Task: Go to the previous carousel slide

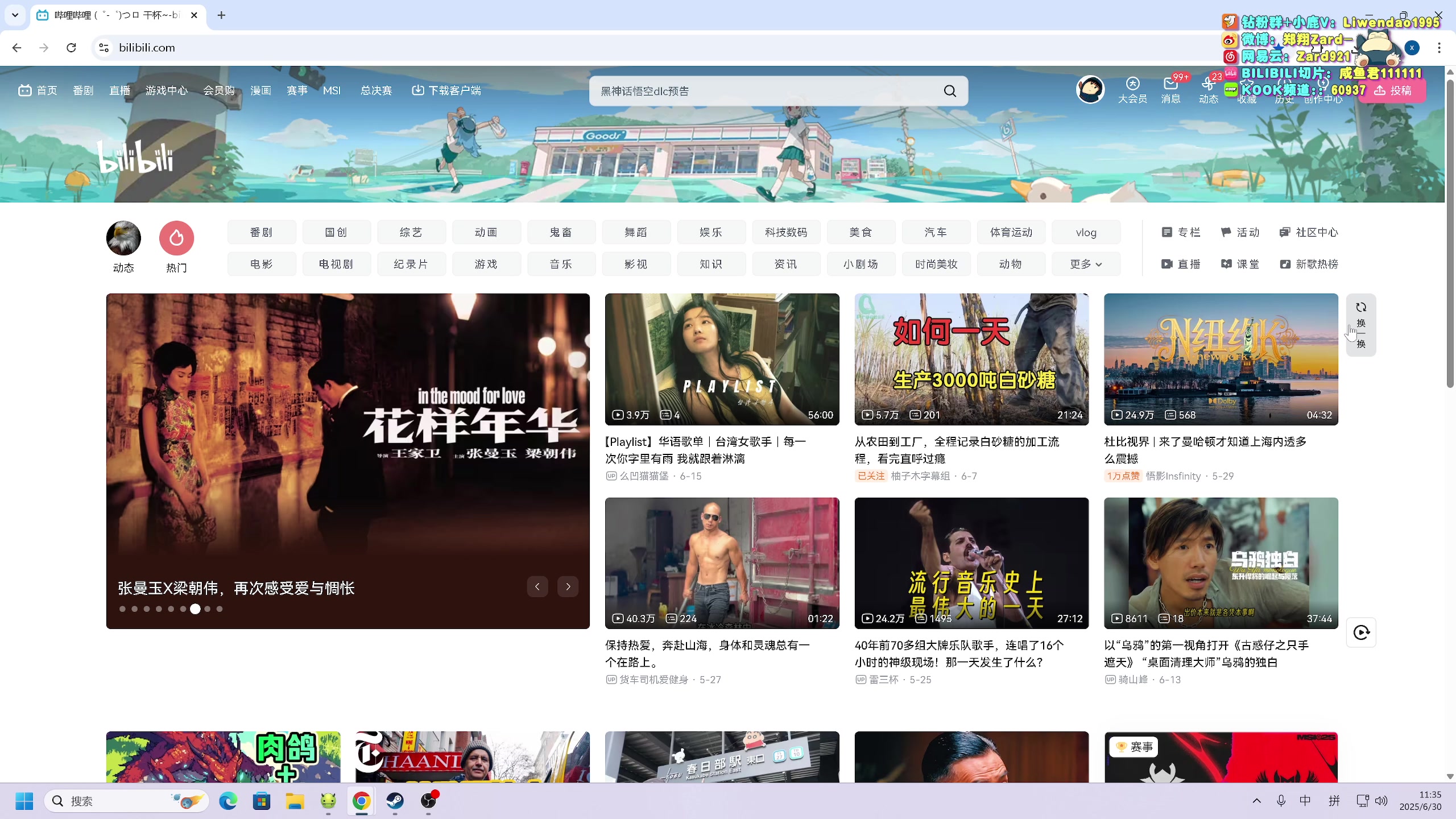Action: pos(537,586)
